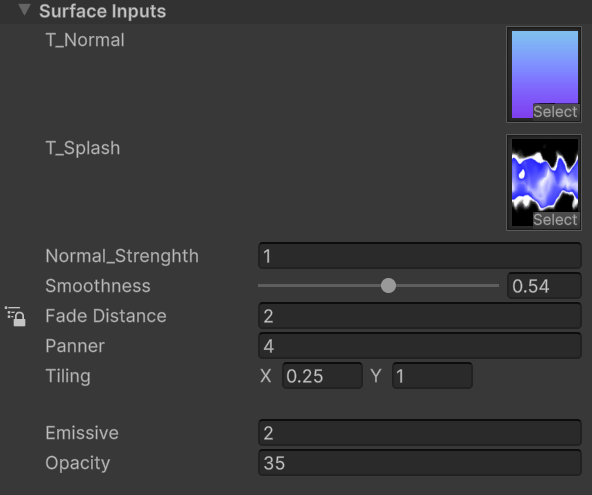The image size is (592, 495).
Task: Click the Smoothness label
Action: click(98, 286)
